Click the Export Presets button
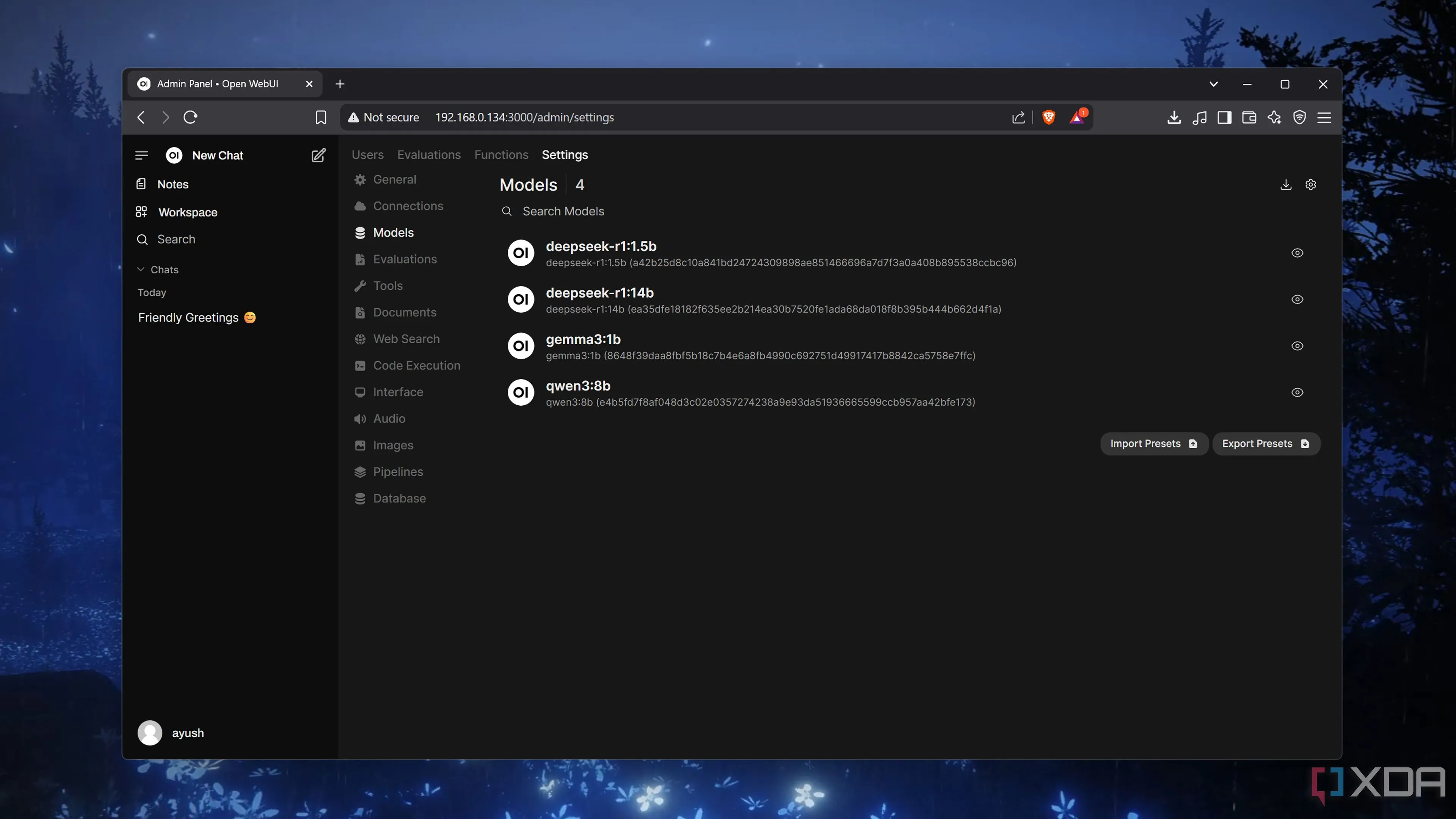Viewport: 1456px width, 819px height. (x=1265, y=444)
